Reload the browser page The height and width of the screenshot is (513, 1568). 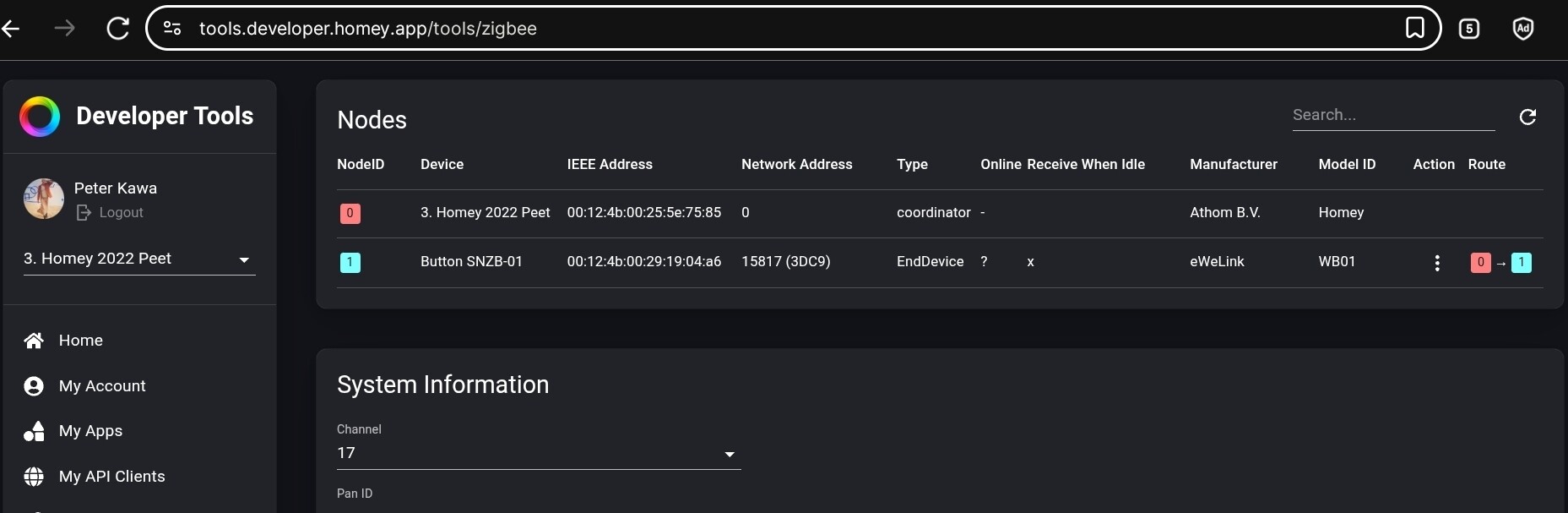tap(118, 29)
